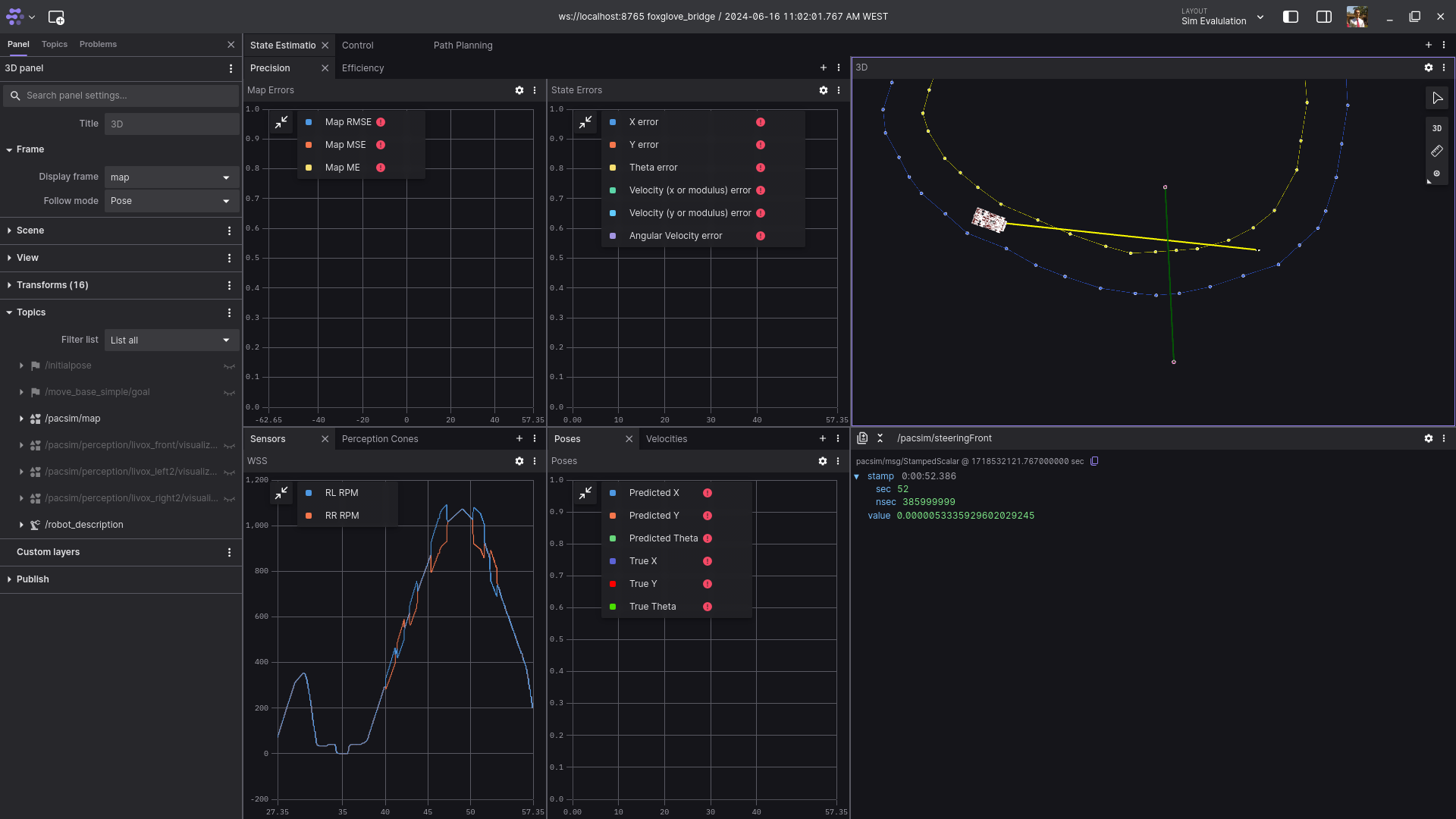
Task: Switch to the Path Planning tab
Action: coord(463,45)
